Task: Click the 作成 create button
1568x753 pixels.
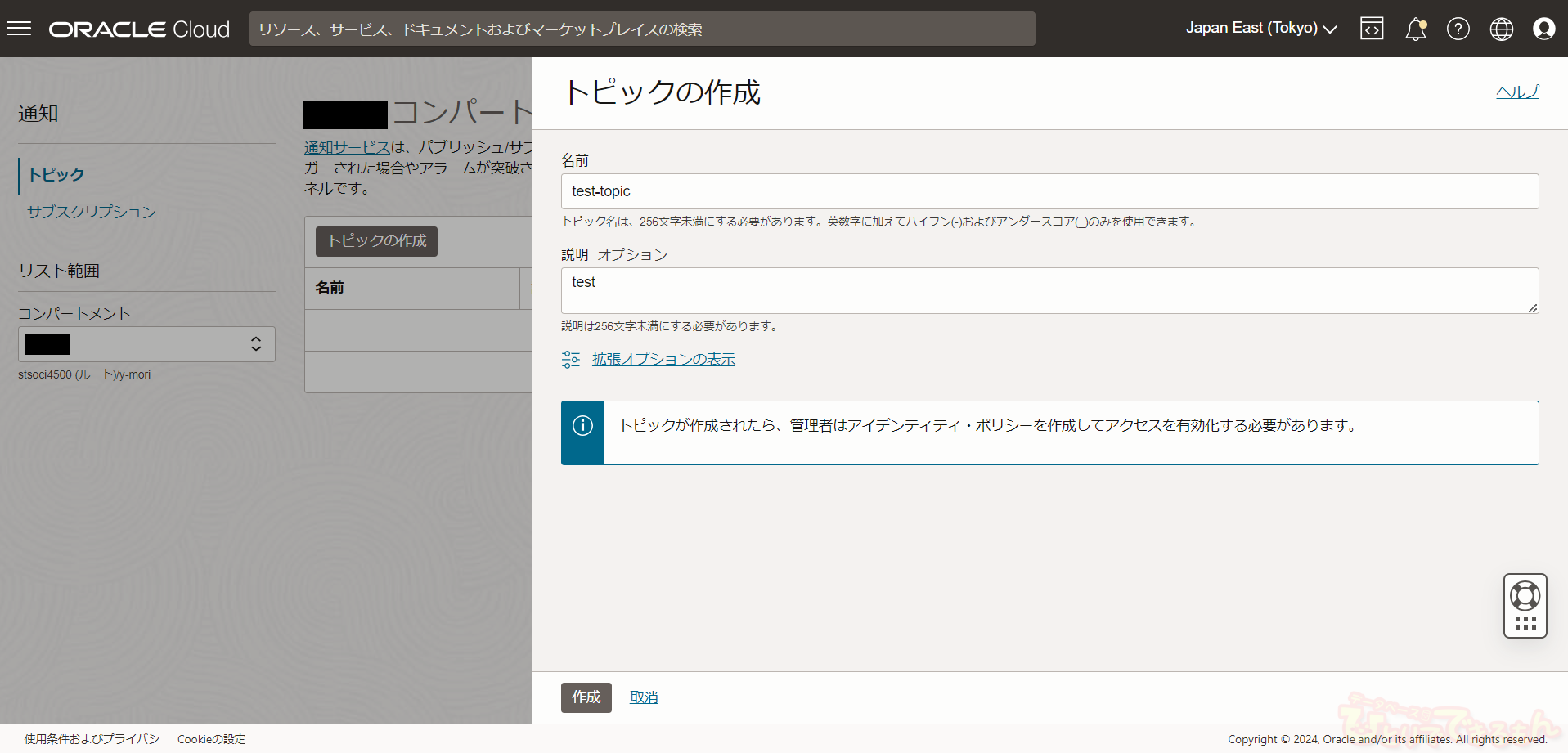Action: pyautogui.click(x=586, y=697)
